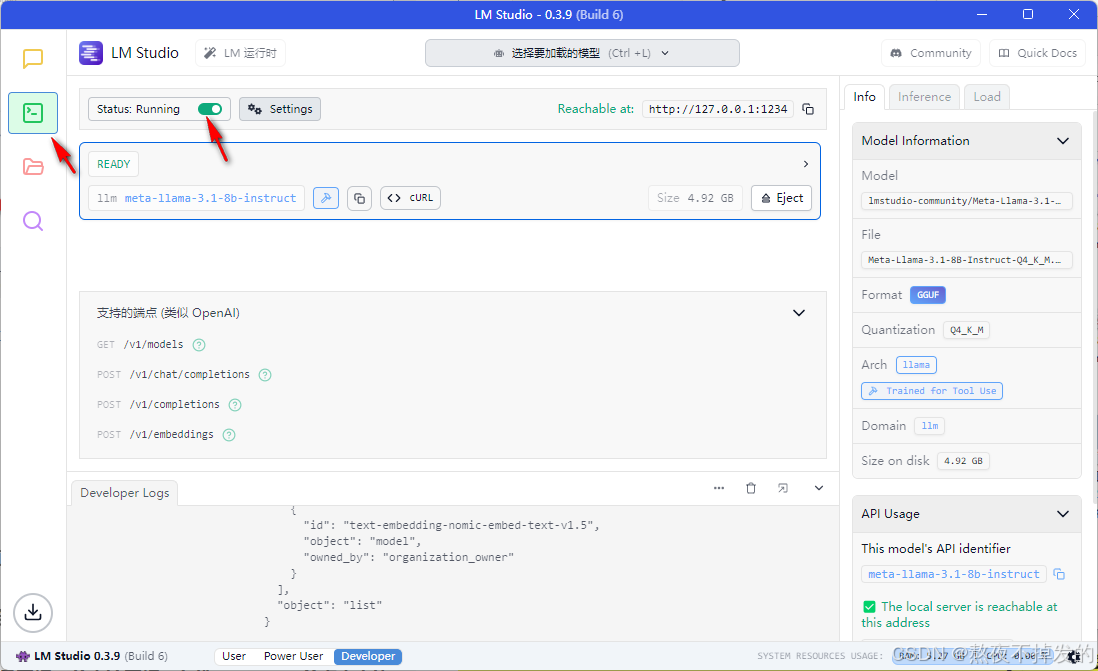Toggle the server Status Running switch
The width and height of the screenshot is (1098, 671).
(x=209, y=109)
